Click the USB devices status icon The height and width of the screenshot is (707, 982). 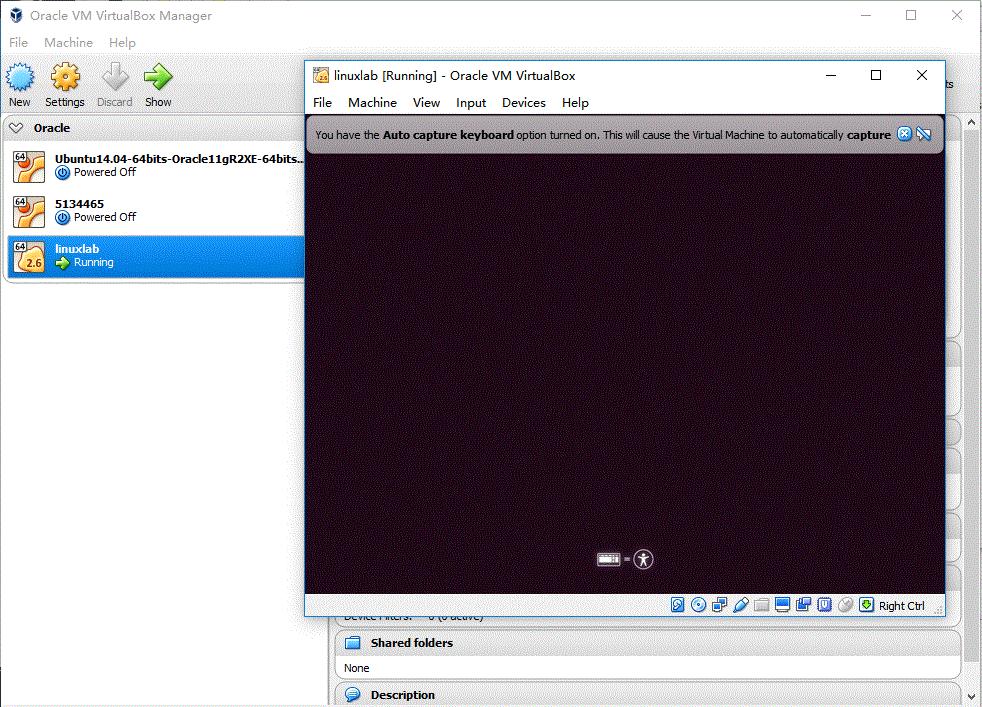(740, 605)
